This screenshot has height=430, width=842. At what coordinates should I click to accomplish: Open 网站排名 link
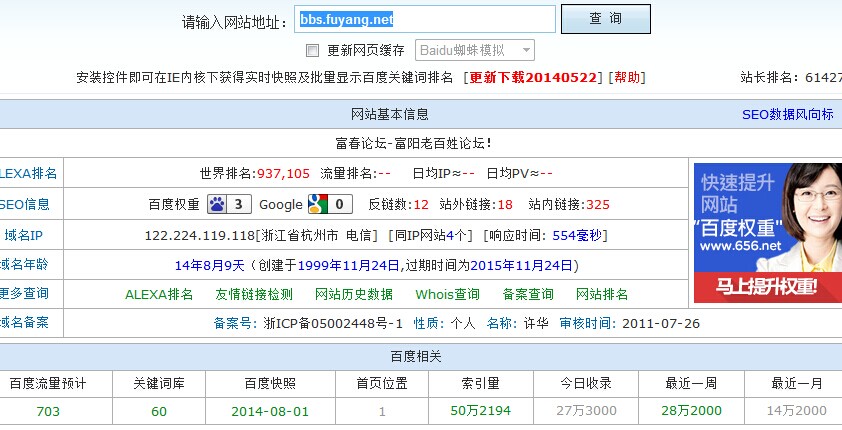pos(601,294)
